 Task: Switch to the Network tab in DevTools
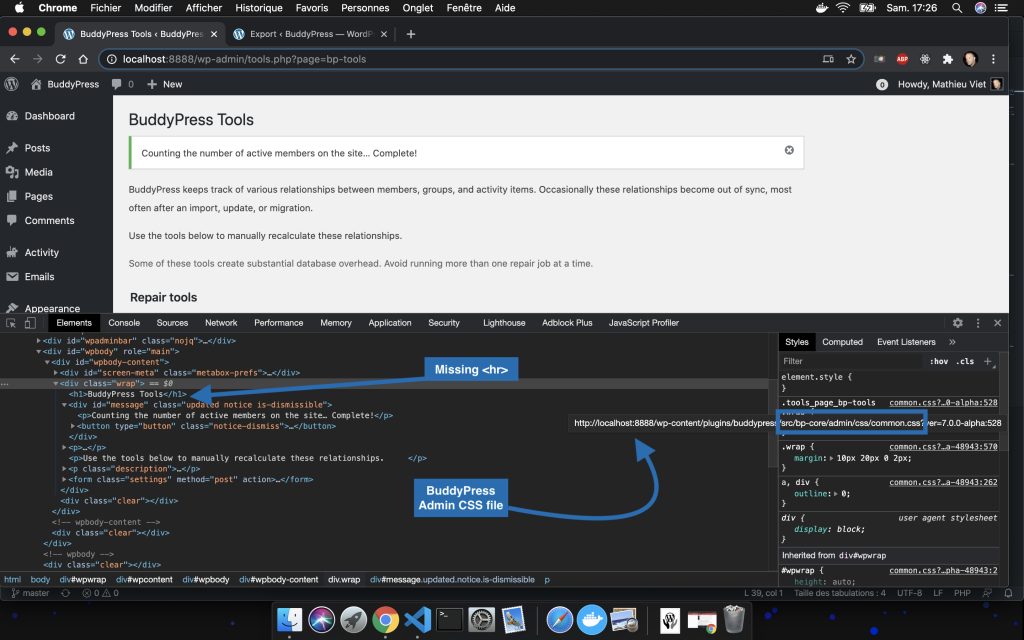(x=221, y=323)
